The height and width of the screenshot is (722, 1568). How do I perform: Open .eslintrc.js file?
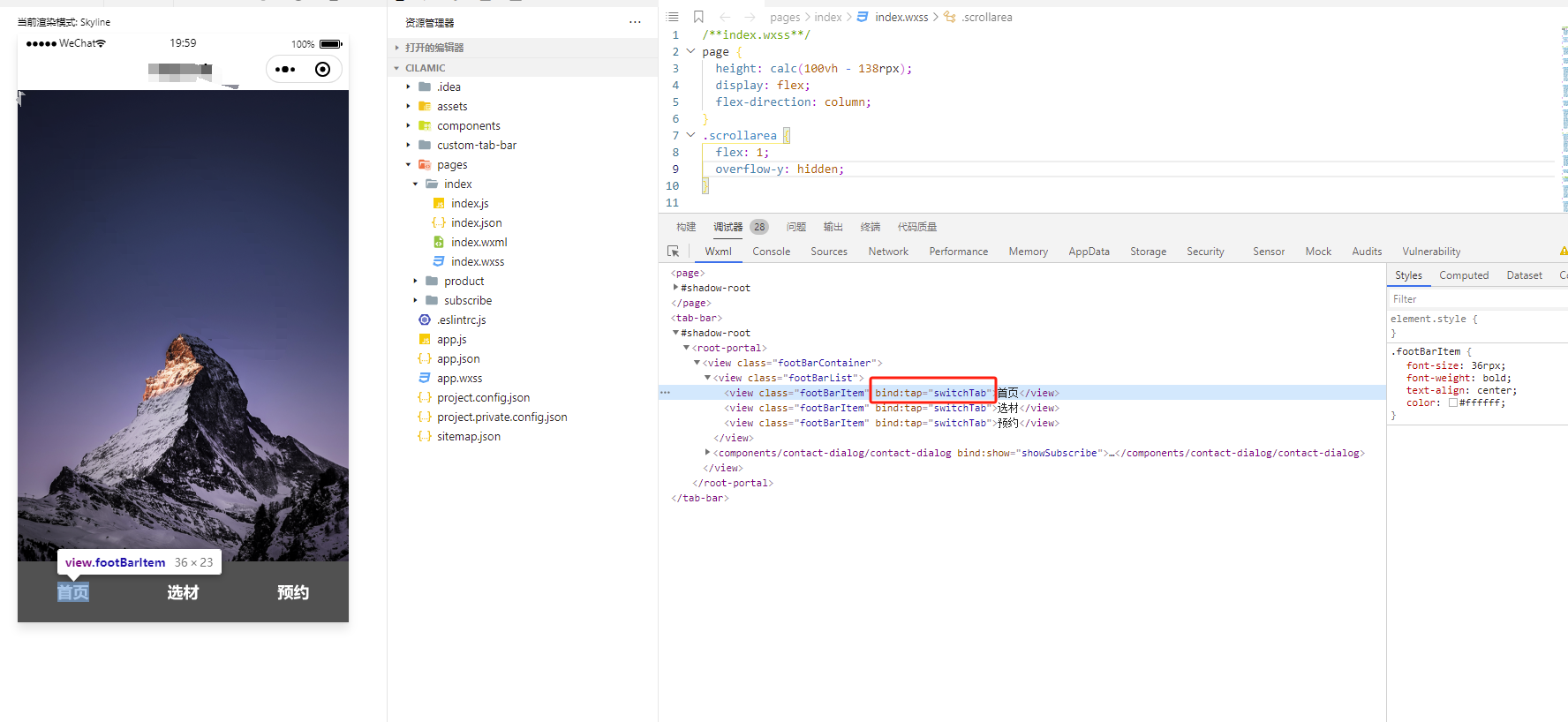pyautogui.click(x=461, y=320)
